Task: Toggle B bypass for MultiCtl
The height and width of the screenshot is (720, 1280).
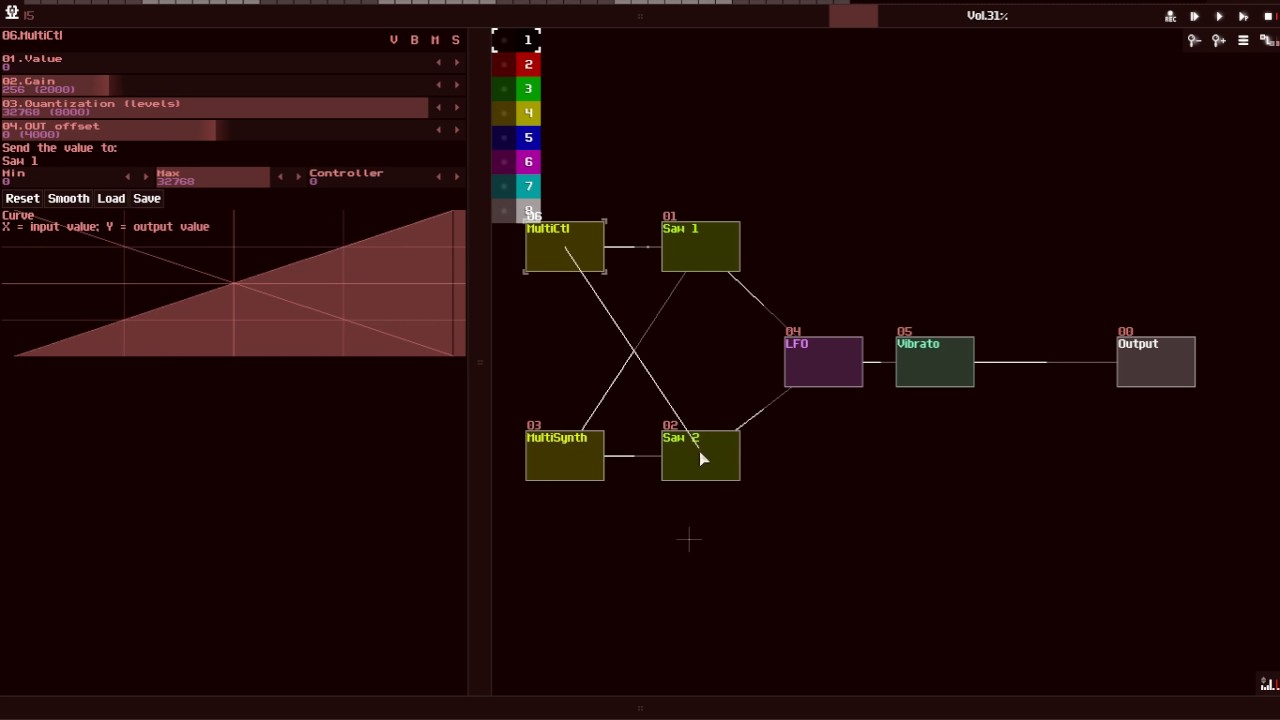Action: [414, 40]
